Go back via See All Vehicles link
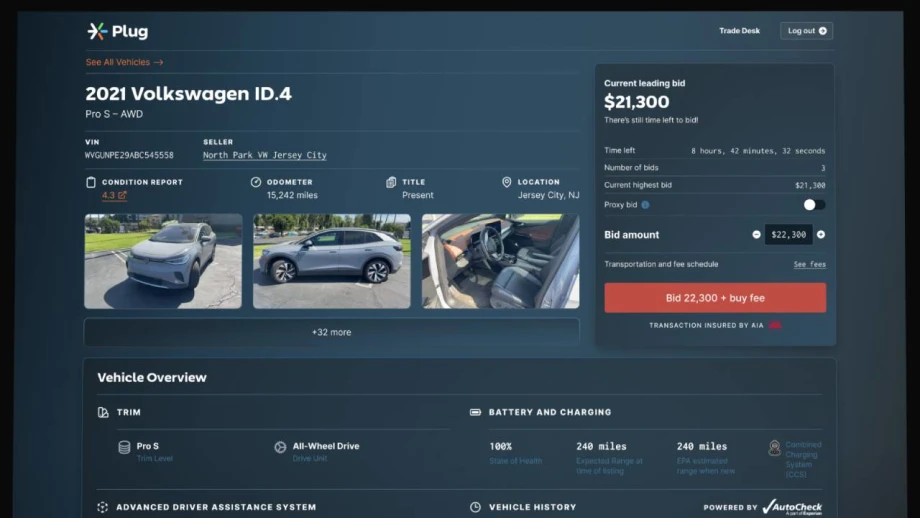Viewport: 920px width, 518px height. click(x=124, y=62)
